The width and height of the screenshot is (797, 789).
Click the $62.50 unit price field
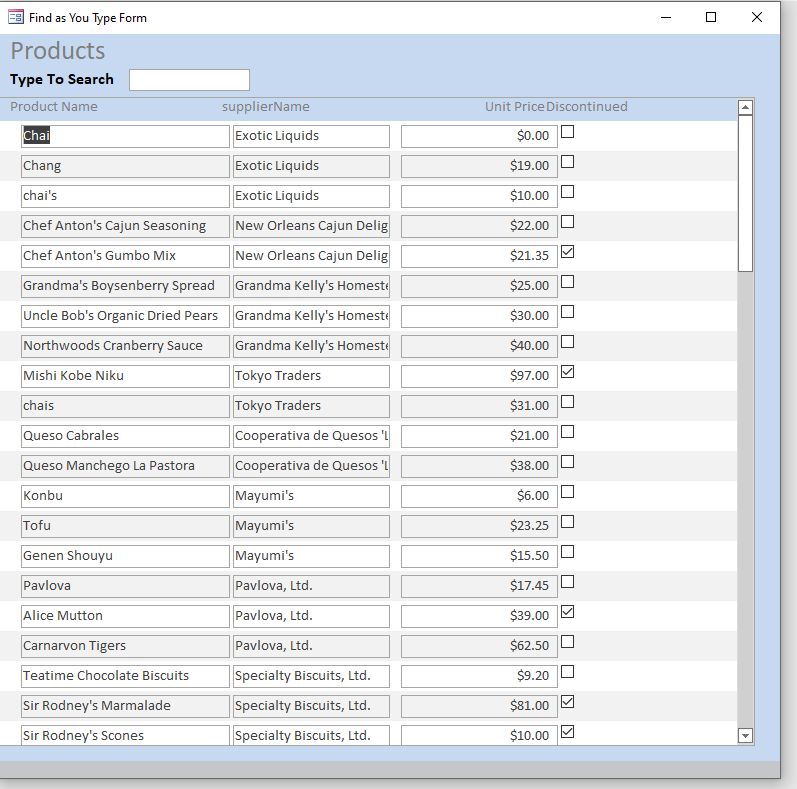[x=479, y=646]
